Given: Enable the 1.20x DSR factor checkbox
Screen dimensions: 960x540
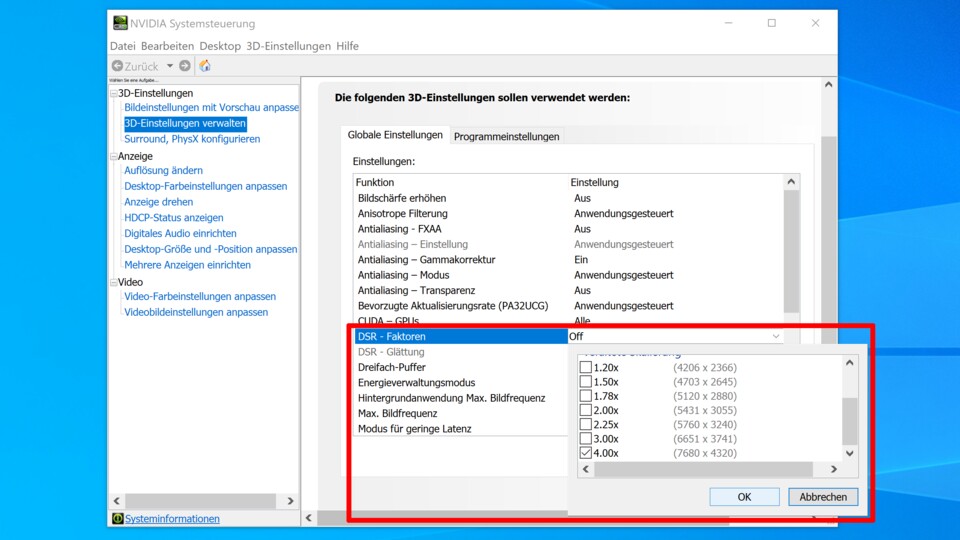Looking at the screenshot, I should 586,368.
